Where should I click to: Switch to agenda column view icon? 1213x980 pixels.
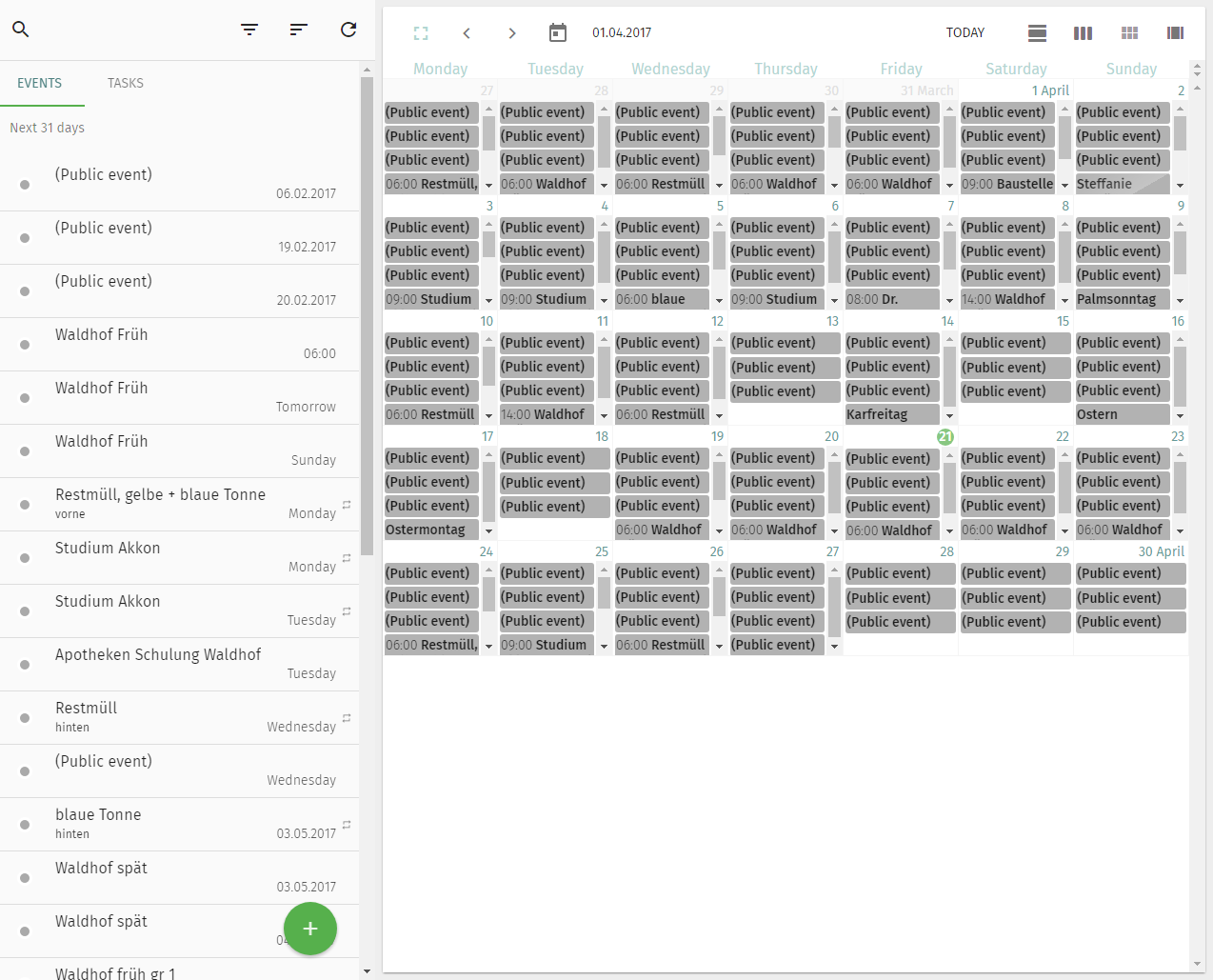point(1175,33)
